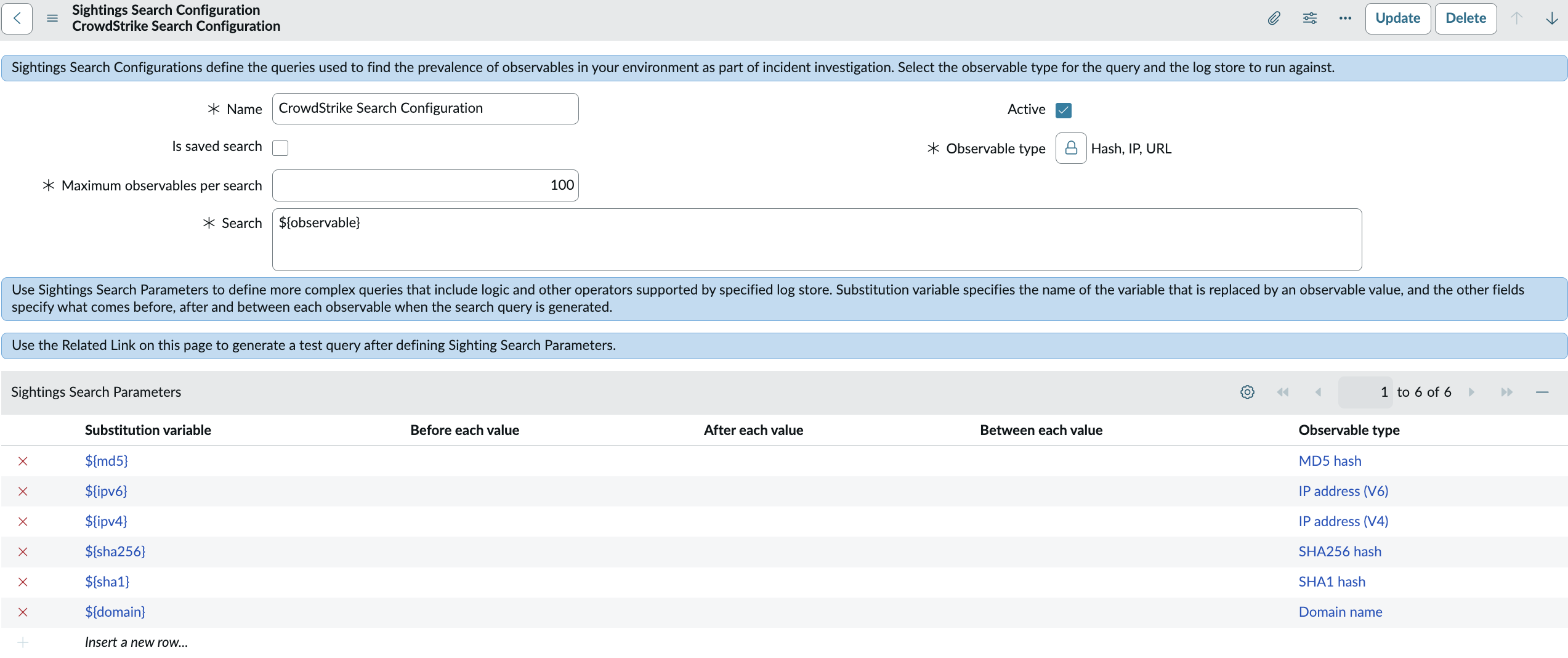Unlock the Observable type lock icon
This screenshot has height=658, width=1568.
pos(1071,148)
